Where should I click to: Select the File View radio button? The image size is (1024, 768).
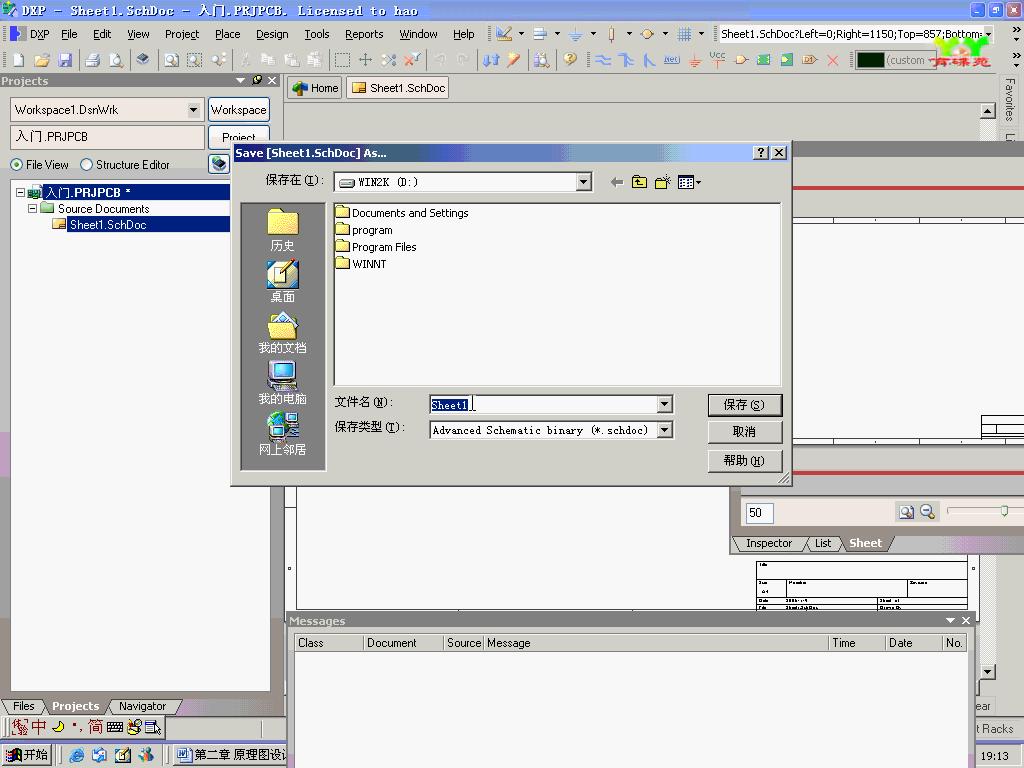16,165
